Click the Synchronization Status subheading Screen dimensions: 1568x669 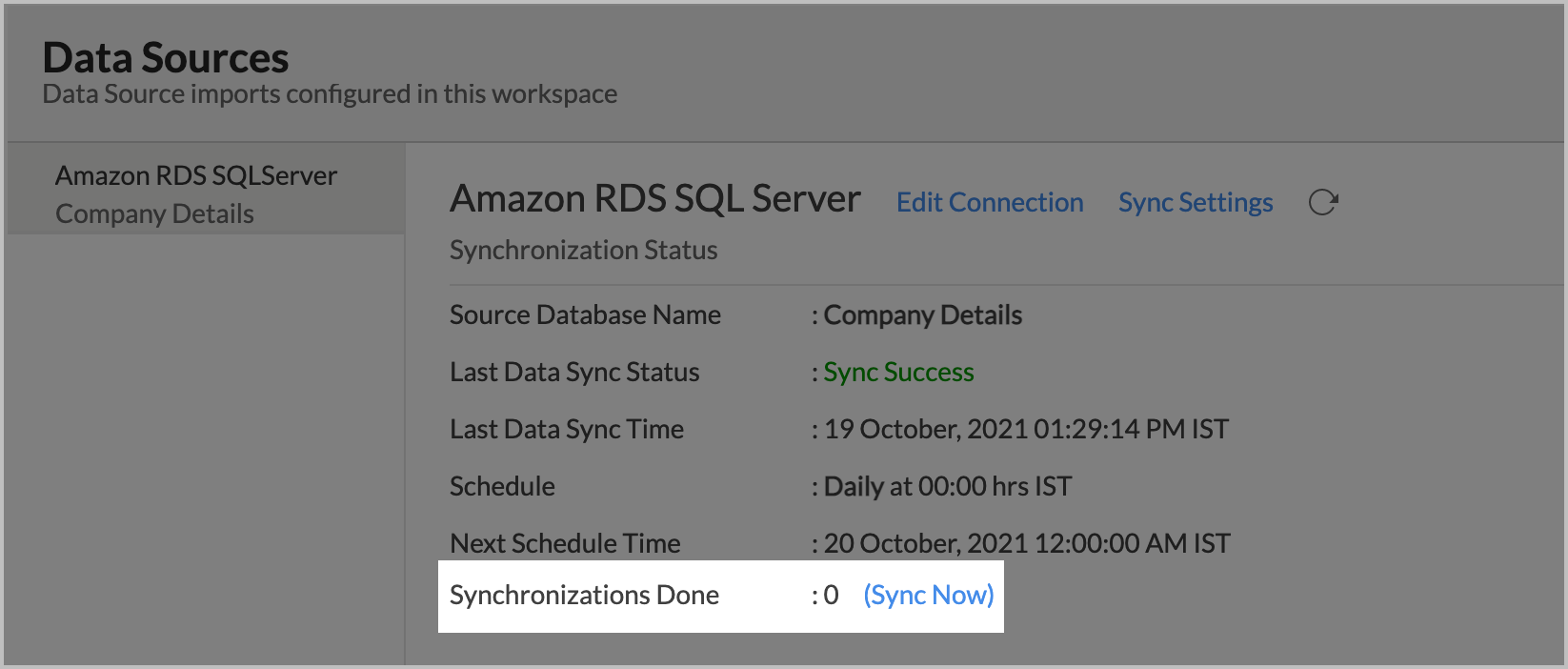pyautogui.click(x=583, y=250)
